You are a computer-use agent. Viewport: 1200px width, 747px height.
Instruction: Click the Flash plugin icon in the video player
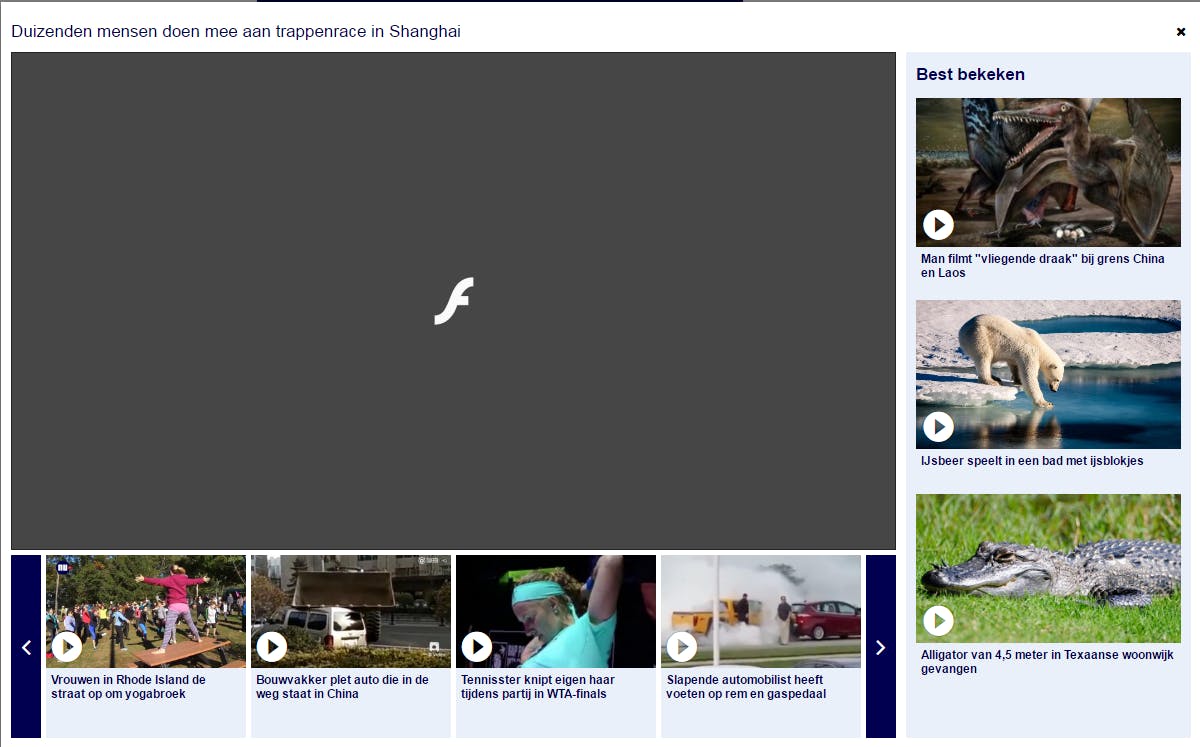pos(453,301)
